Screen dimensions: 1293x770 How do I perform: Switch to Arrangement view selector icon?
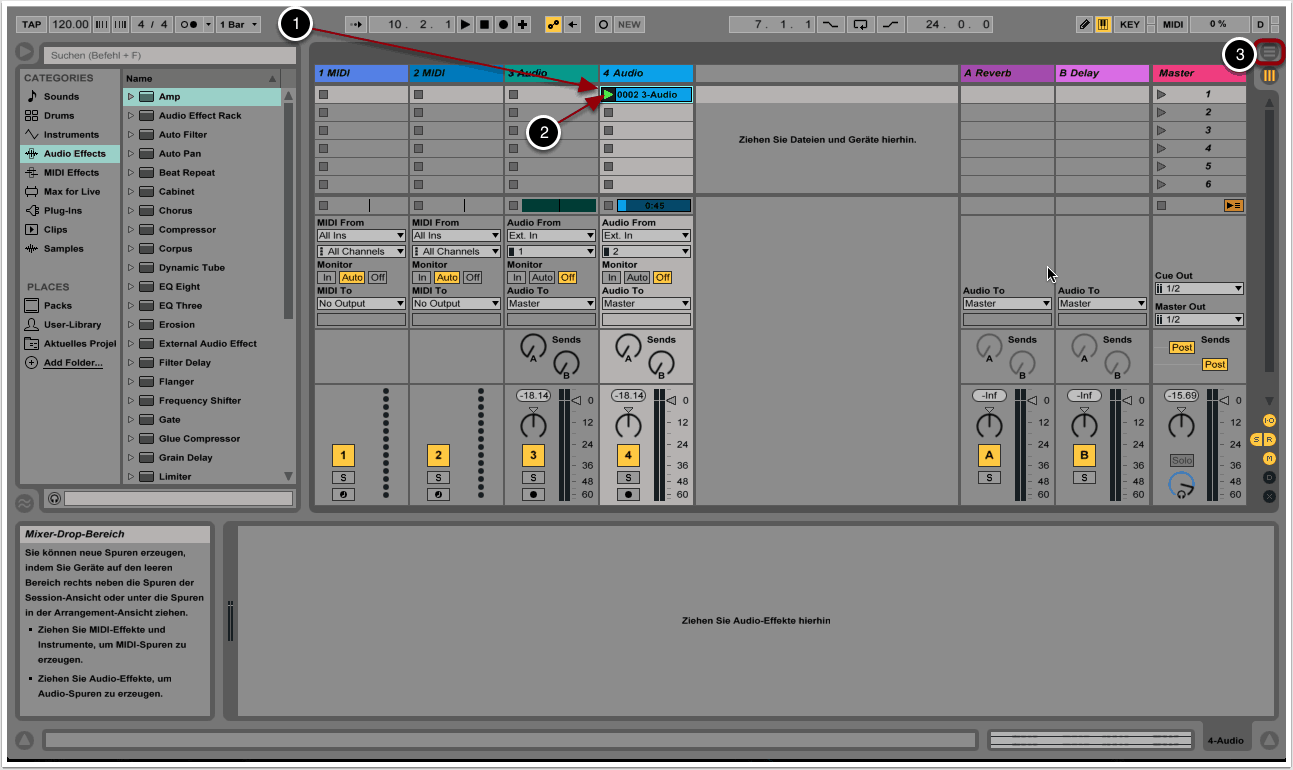(x=1270, y=52)
